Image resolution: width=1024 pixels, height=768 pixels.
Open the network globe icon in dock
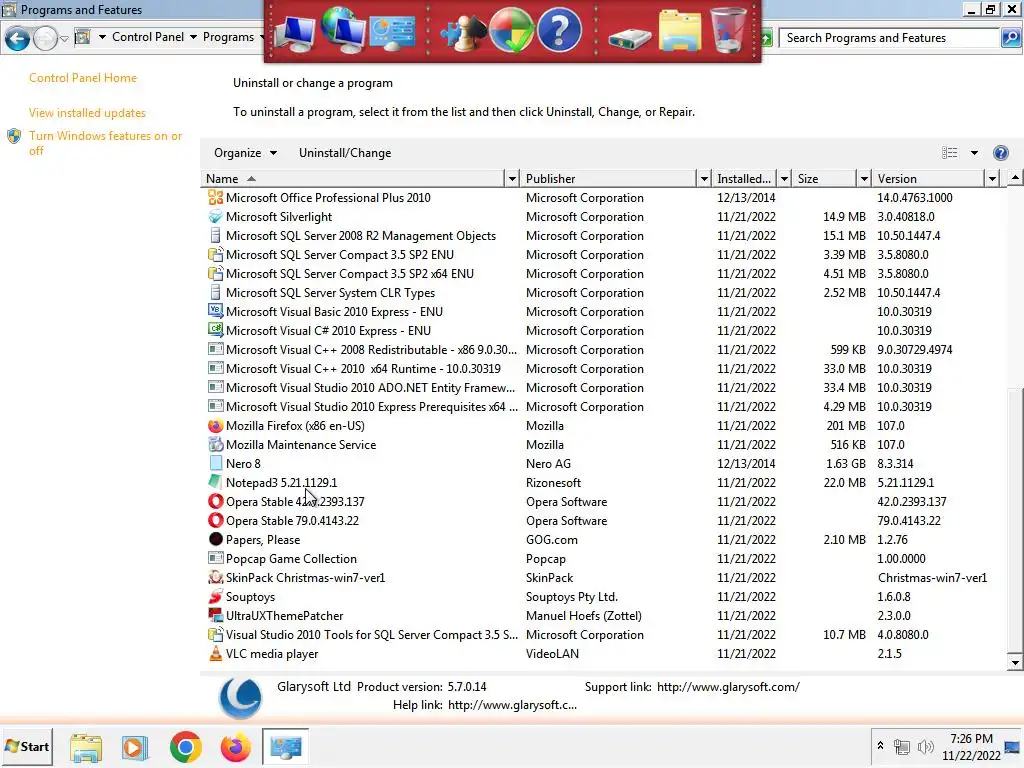[x=343, y=29]
